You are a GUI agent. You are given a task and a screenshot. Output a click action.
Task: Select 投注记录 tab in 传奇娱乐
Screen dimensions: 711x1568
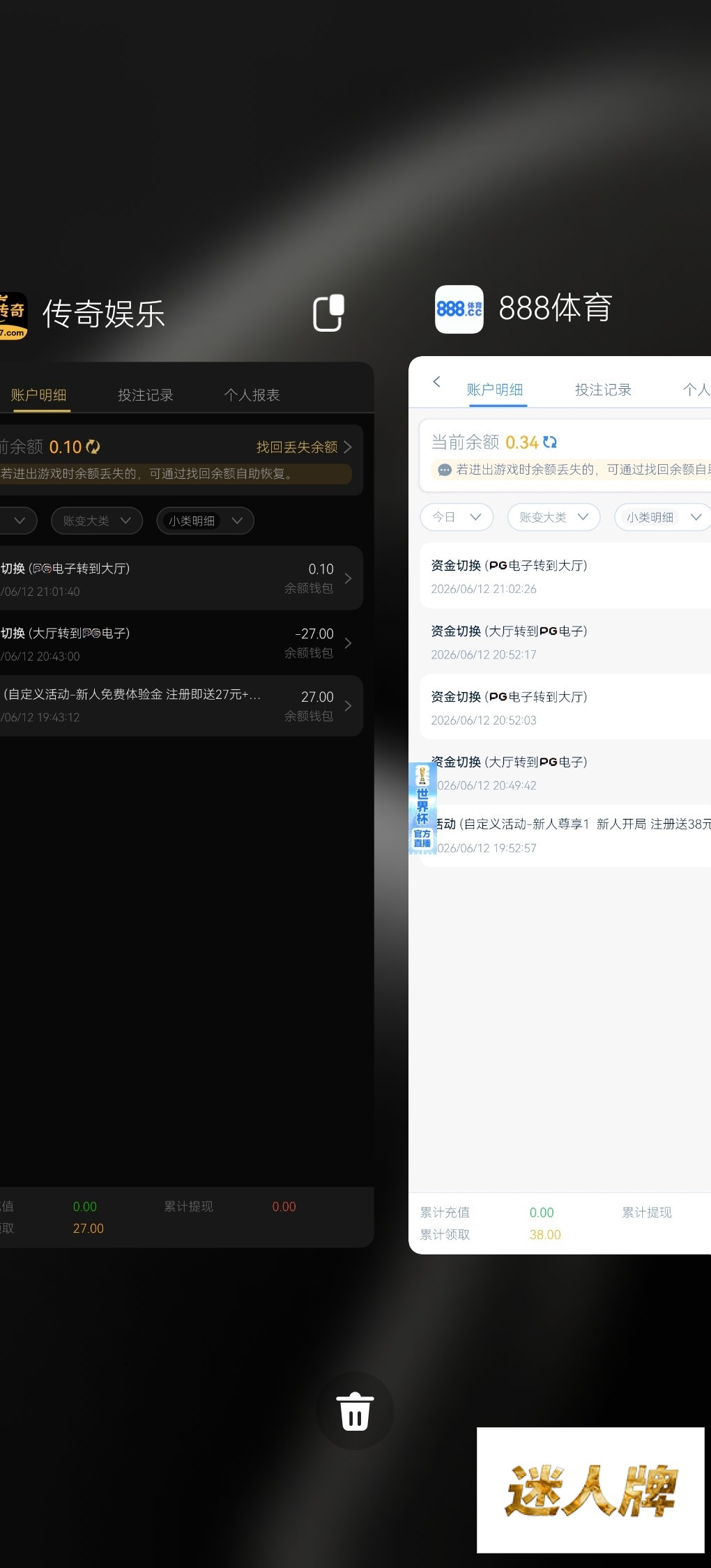pos(146,395)
